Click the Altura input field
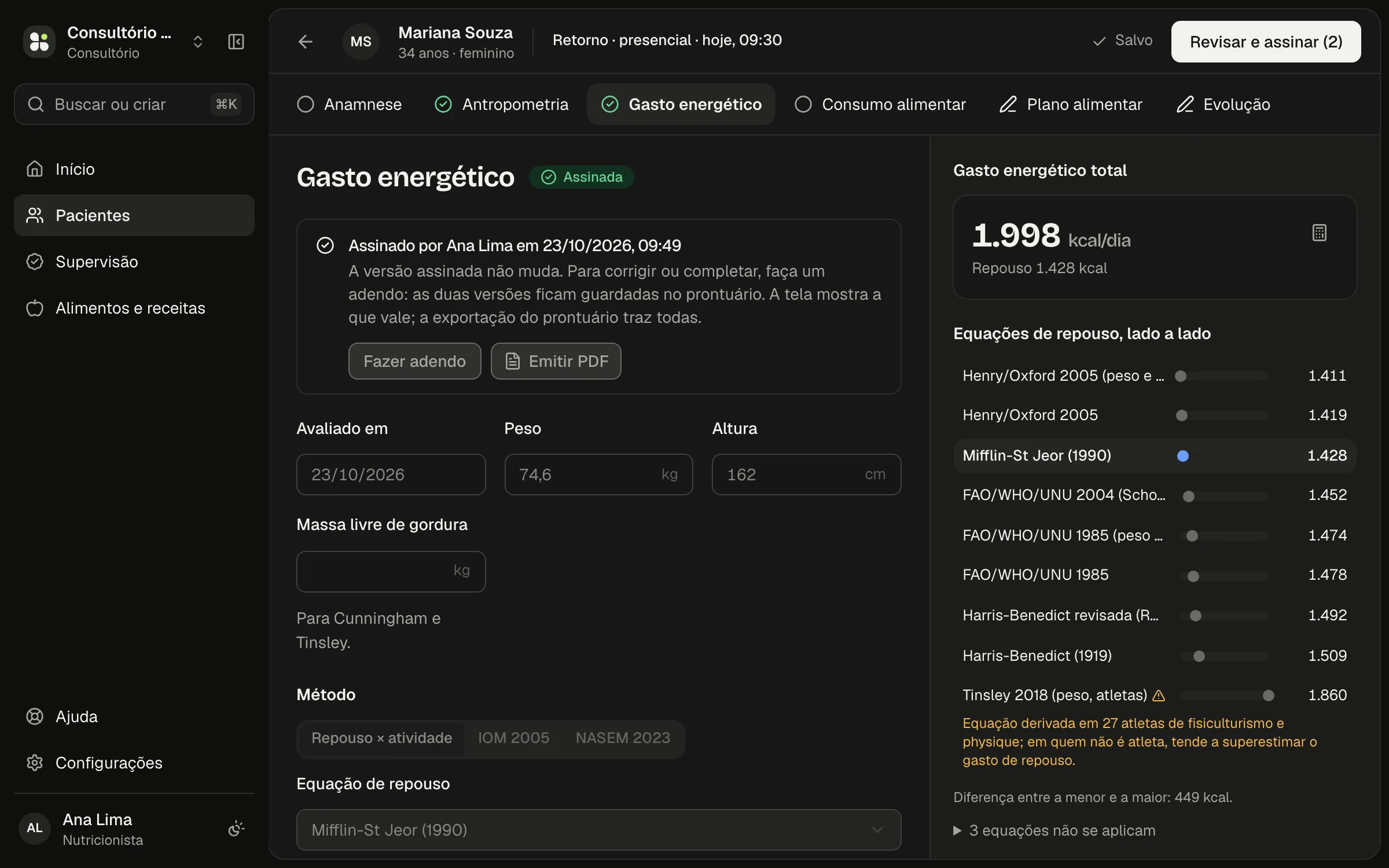Screen dimensions: 1389x868 click(806, 475)
